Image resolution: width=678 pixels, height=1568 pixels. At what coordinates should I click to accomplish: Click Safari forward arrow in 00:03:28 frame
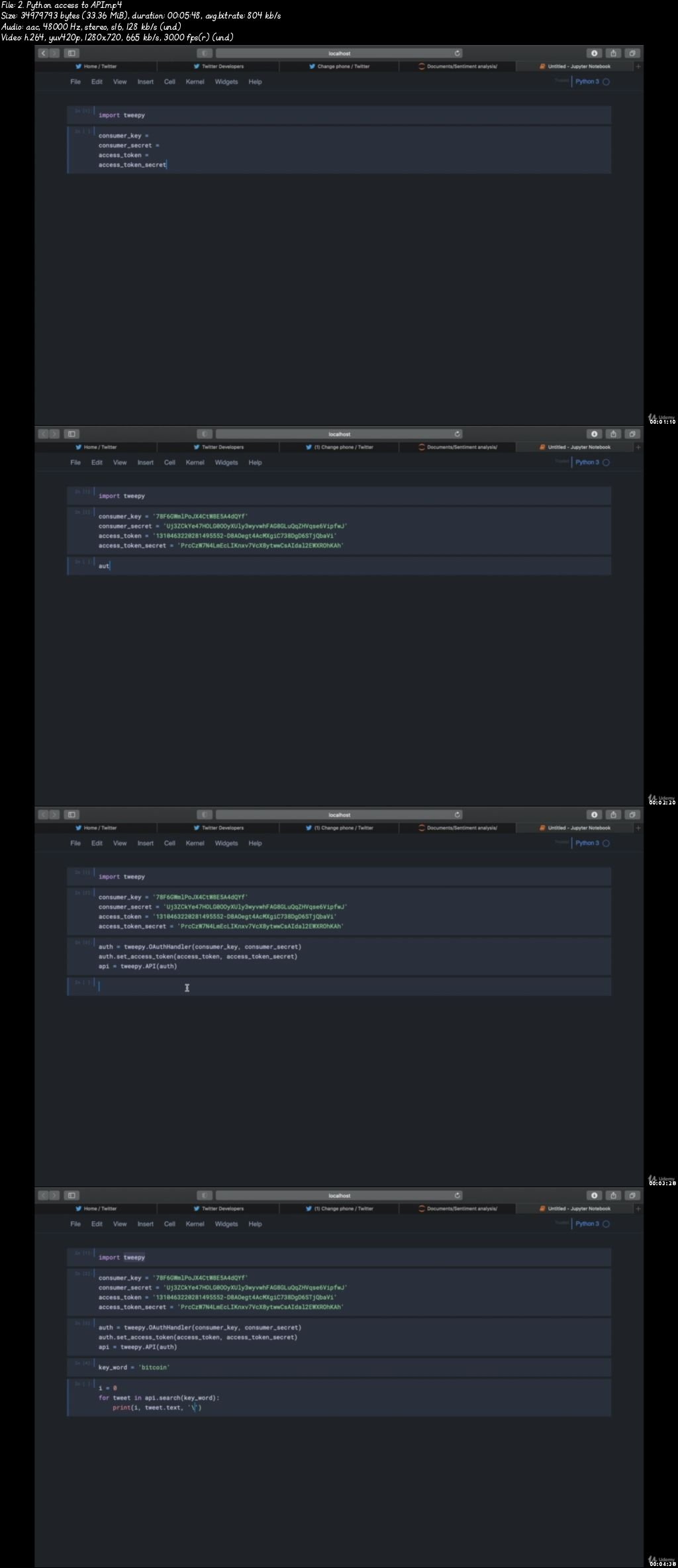click(54, 814)
